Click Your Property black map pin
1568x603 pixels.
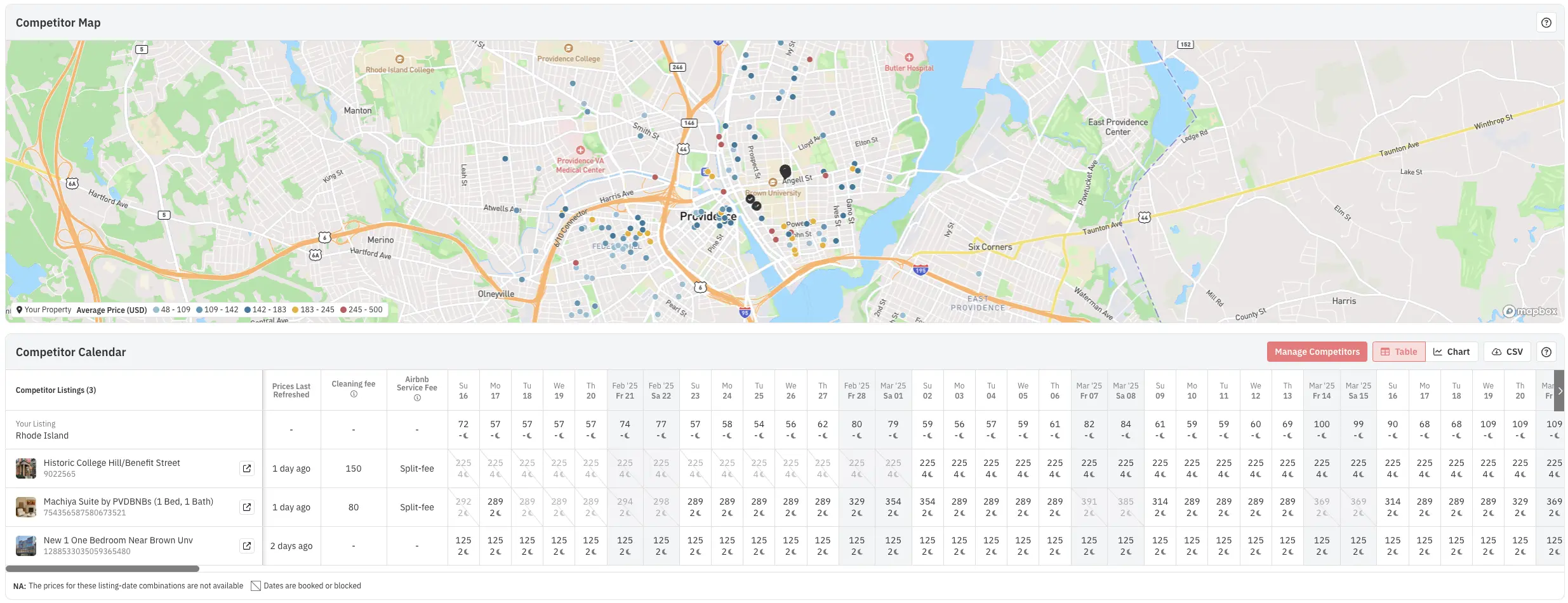[785, 171]
